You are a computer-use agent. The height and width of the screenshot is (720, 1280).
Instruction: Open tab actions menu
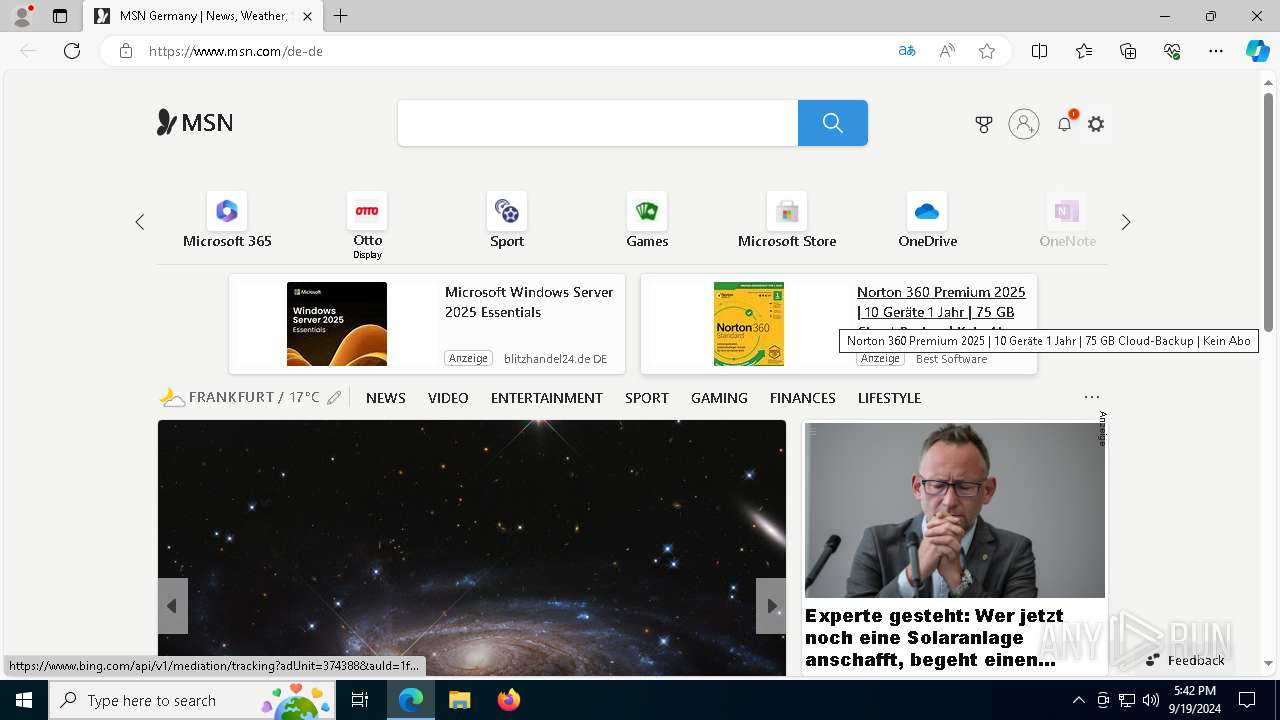[60, 16]
